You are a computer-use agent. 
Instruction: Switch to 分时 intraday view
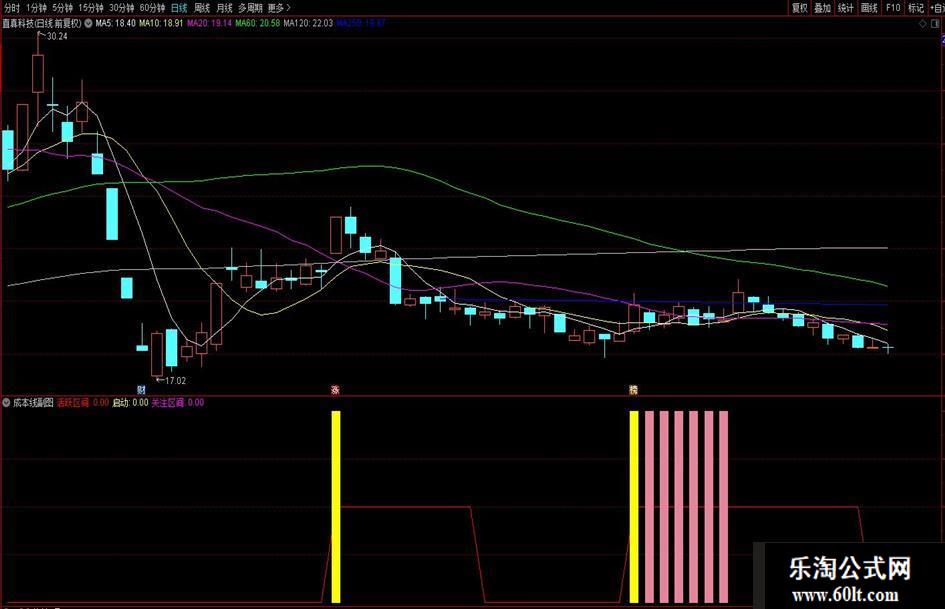click(x=11, y=8)
